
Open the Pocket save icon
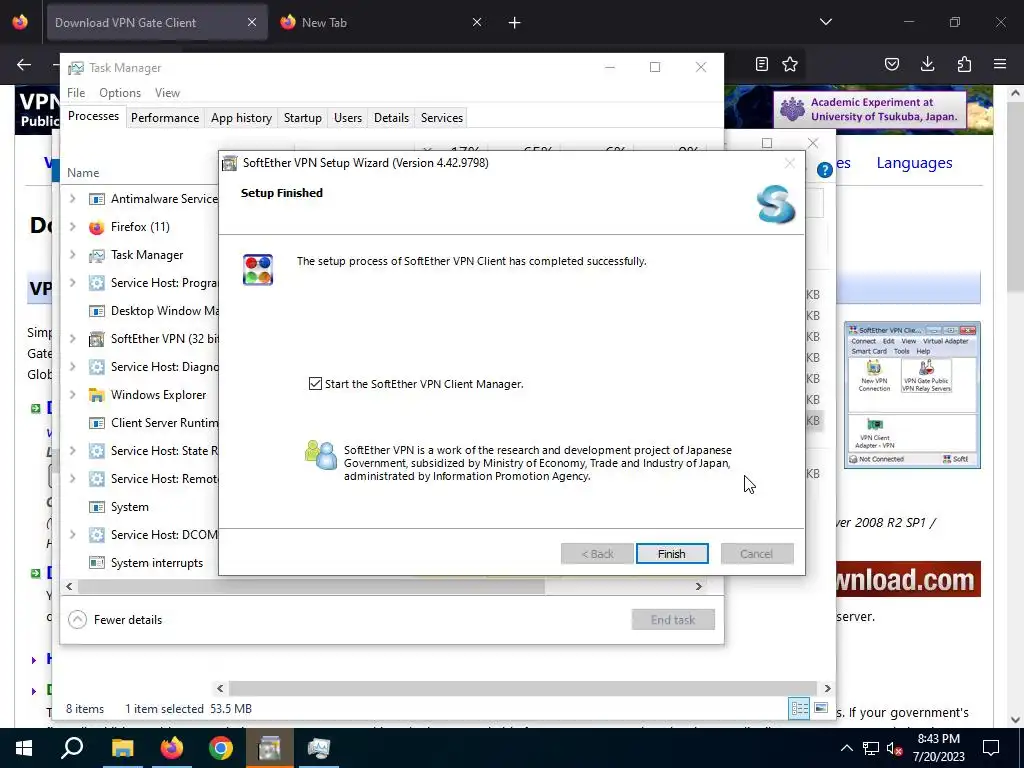[891, 64]
